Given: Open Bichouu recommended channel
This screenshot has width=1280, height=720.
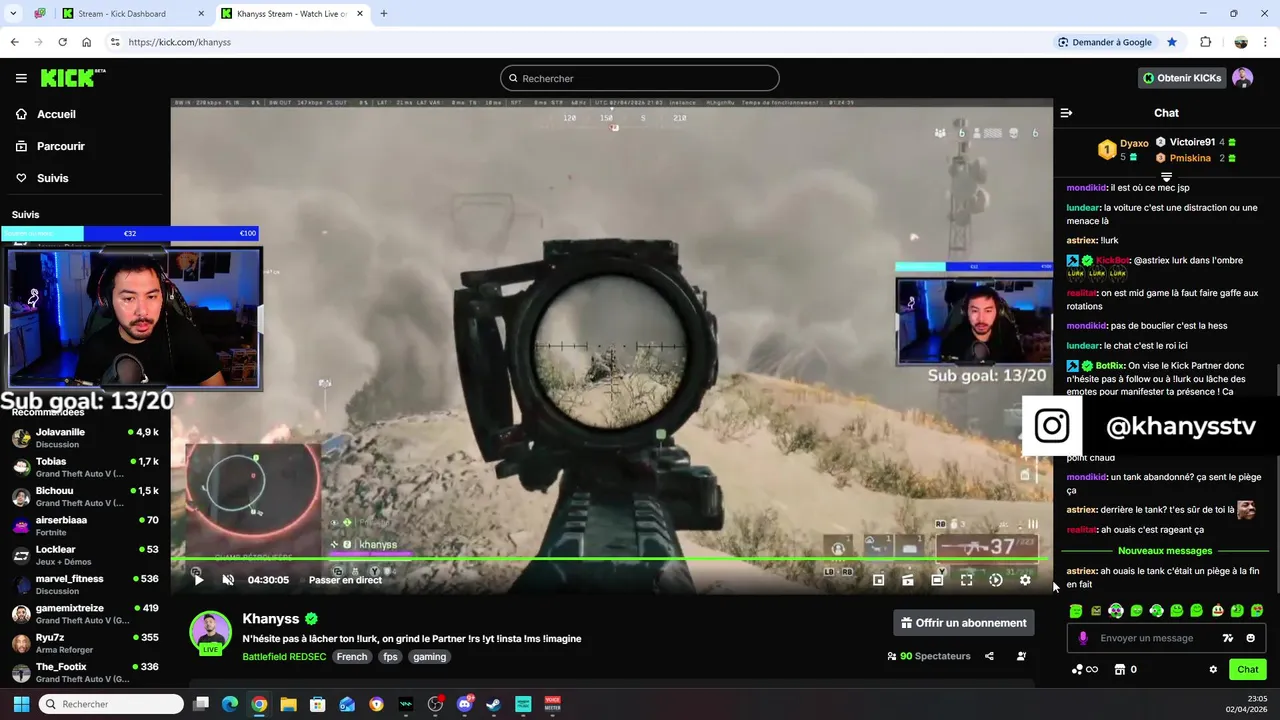Looking at the screenshot, I should tap(85, 497).
